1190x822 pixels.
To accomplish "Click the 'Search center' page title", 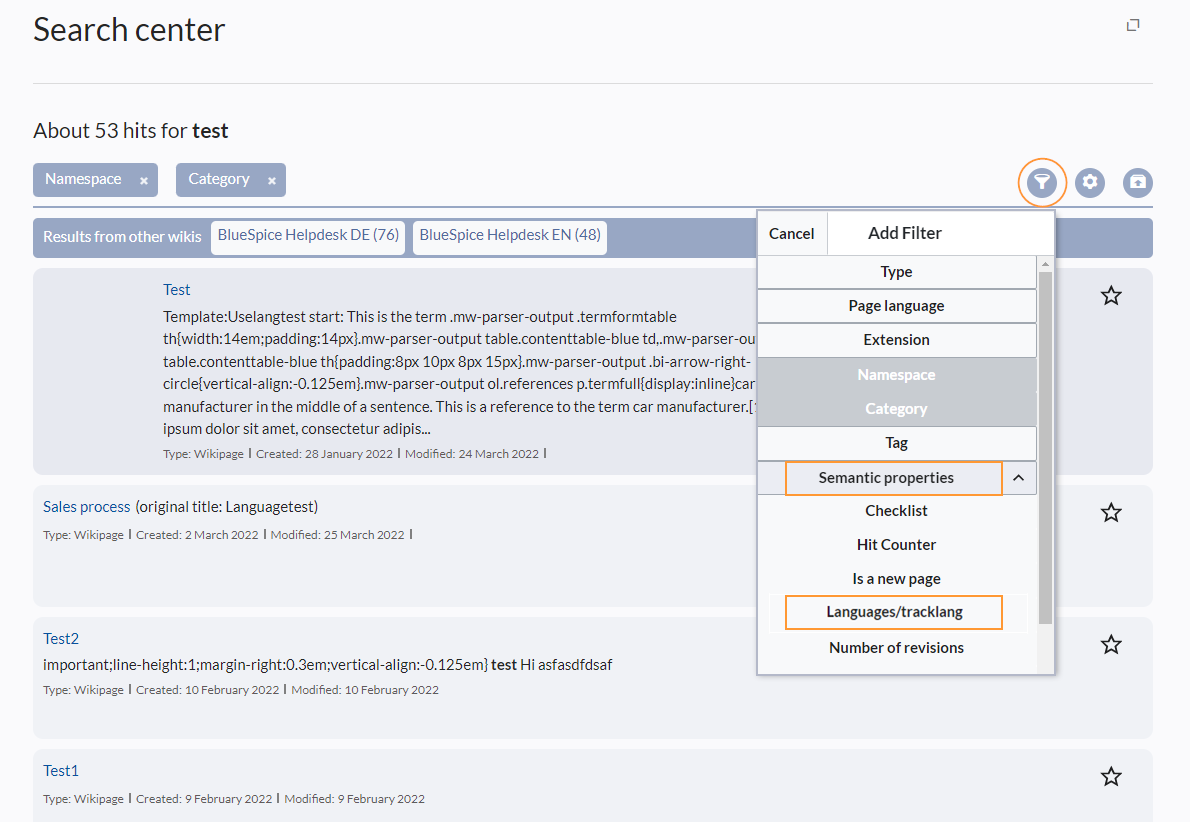I will [x=129, y=30].
